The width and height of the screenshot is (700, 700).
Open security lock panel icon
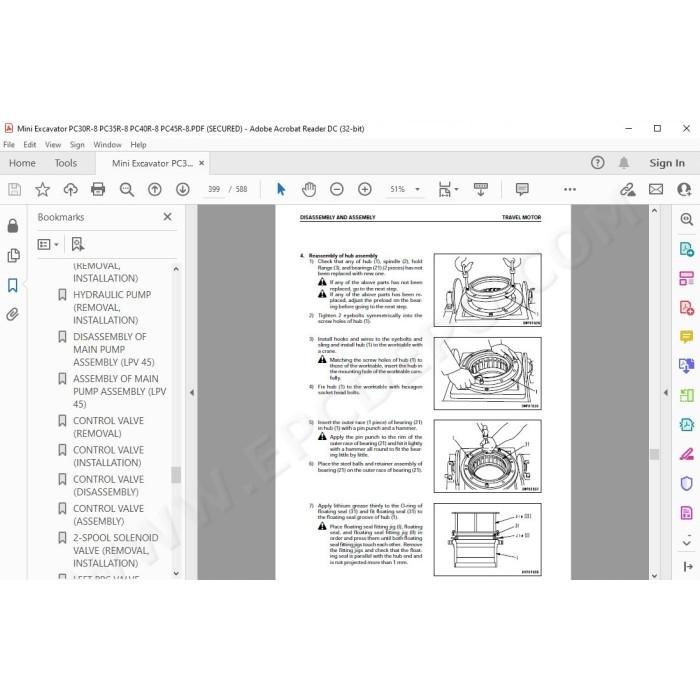(x=13, y=226)
